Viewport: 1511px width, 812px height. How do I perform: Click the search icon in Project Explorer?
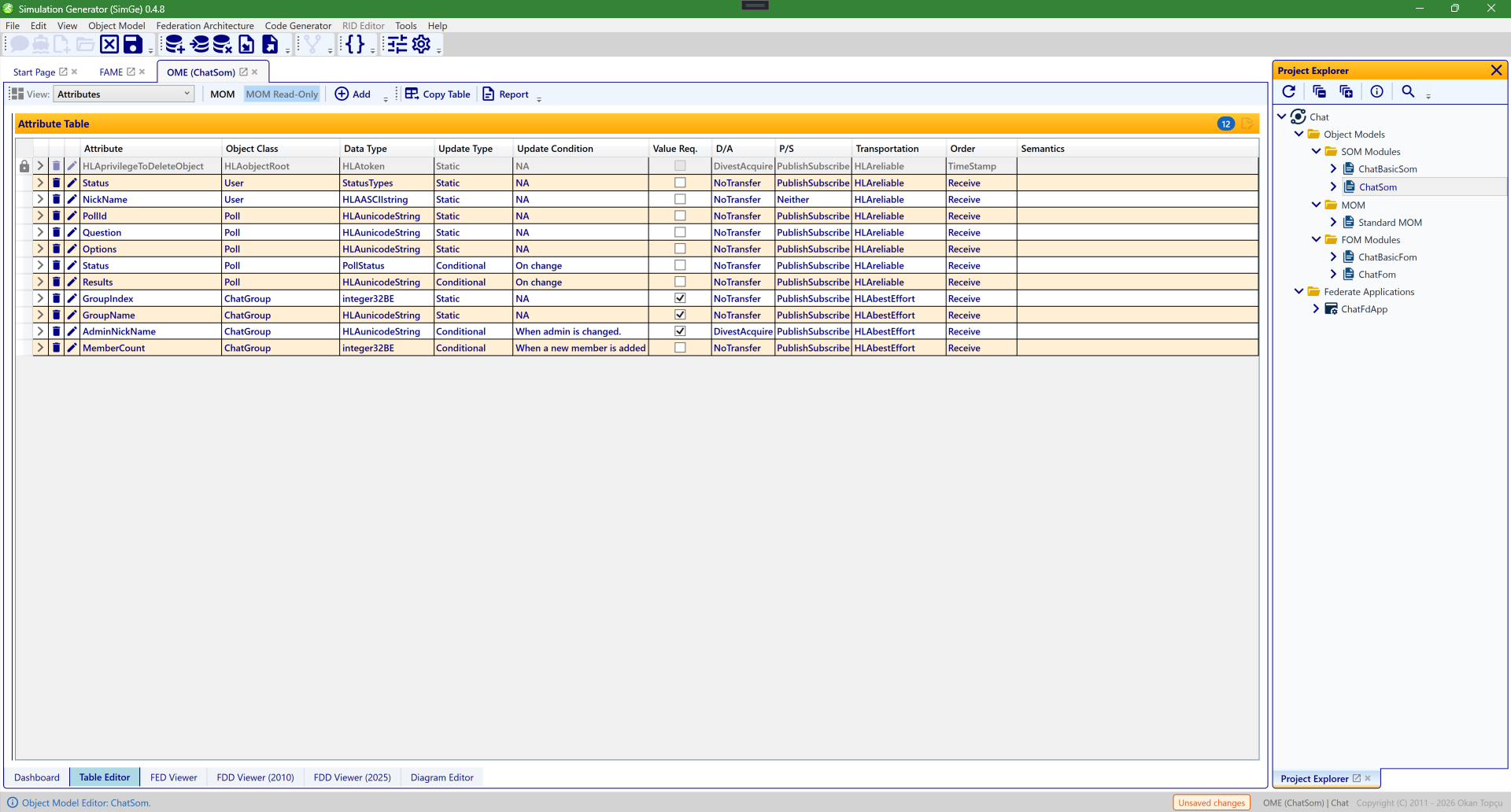[x=1408, y=91]
